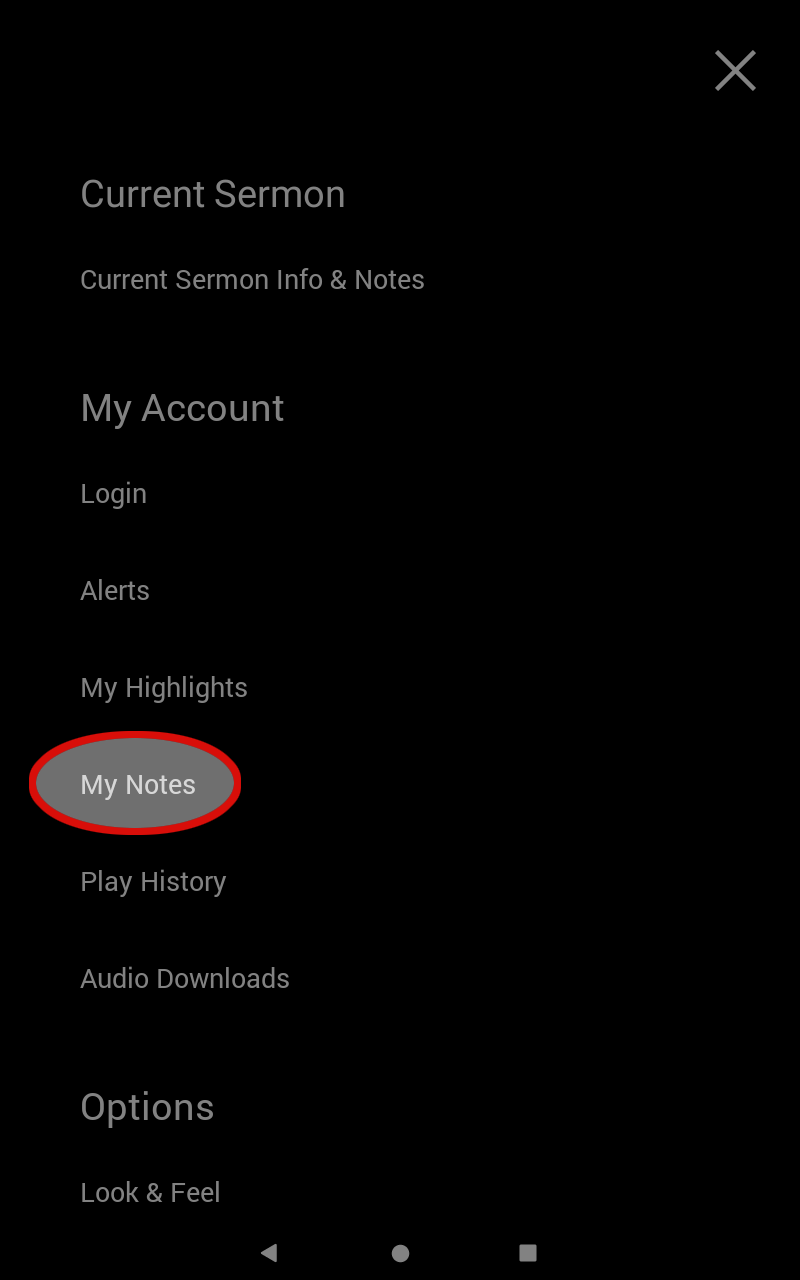Dismiss this side menu with the cross
The width and height of the screenshot is (800, 1280).
pyautogui.click(x=735, y=71)
